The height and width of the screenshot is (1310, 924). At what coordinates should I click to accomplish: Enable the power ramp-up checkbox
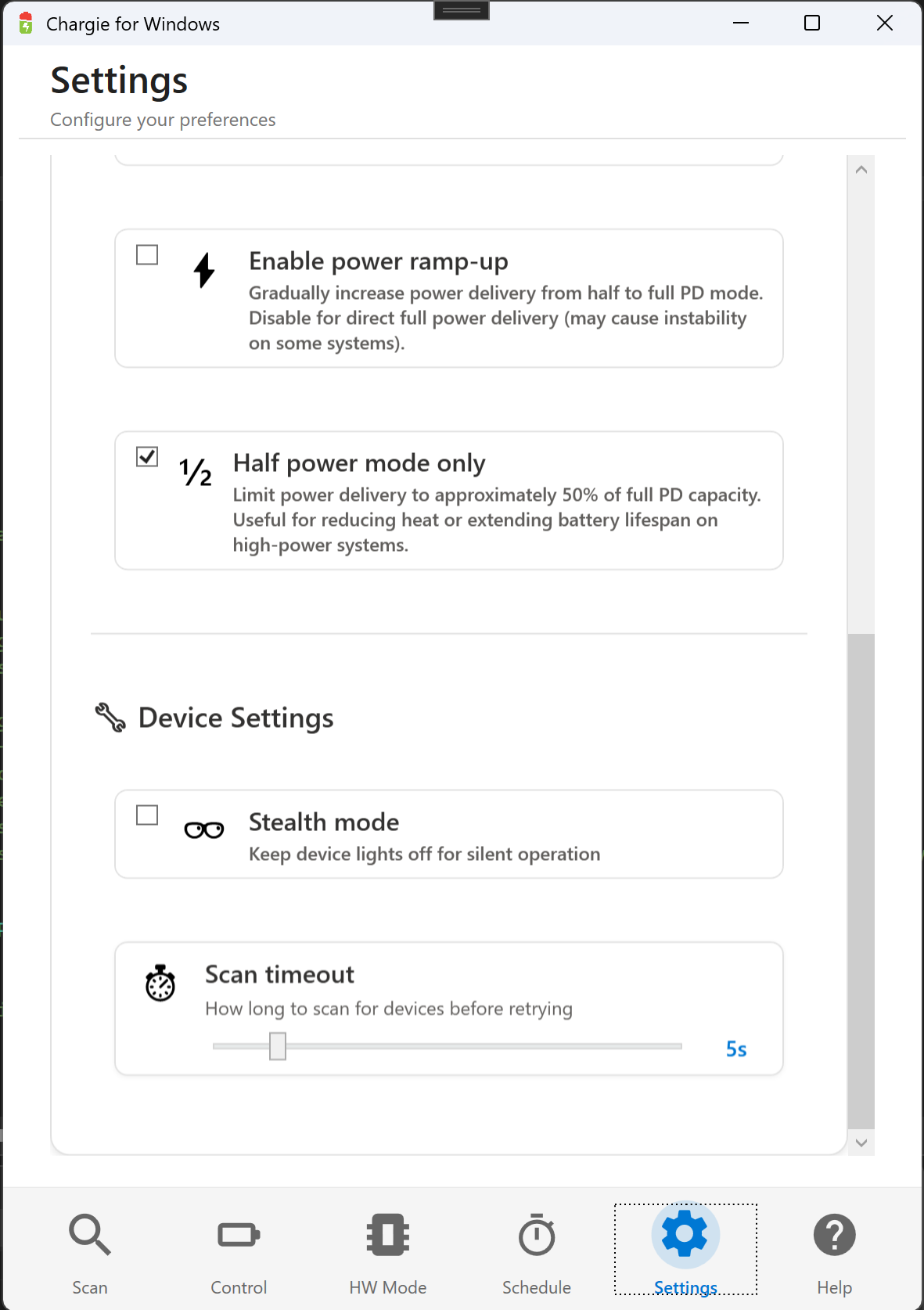pos(146,254)
